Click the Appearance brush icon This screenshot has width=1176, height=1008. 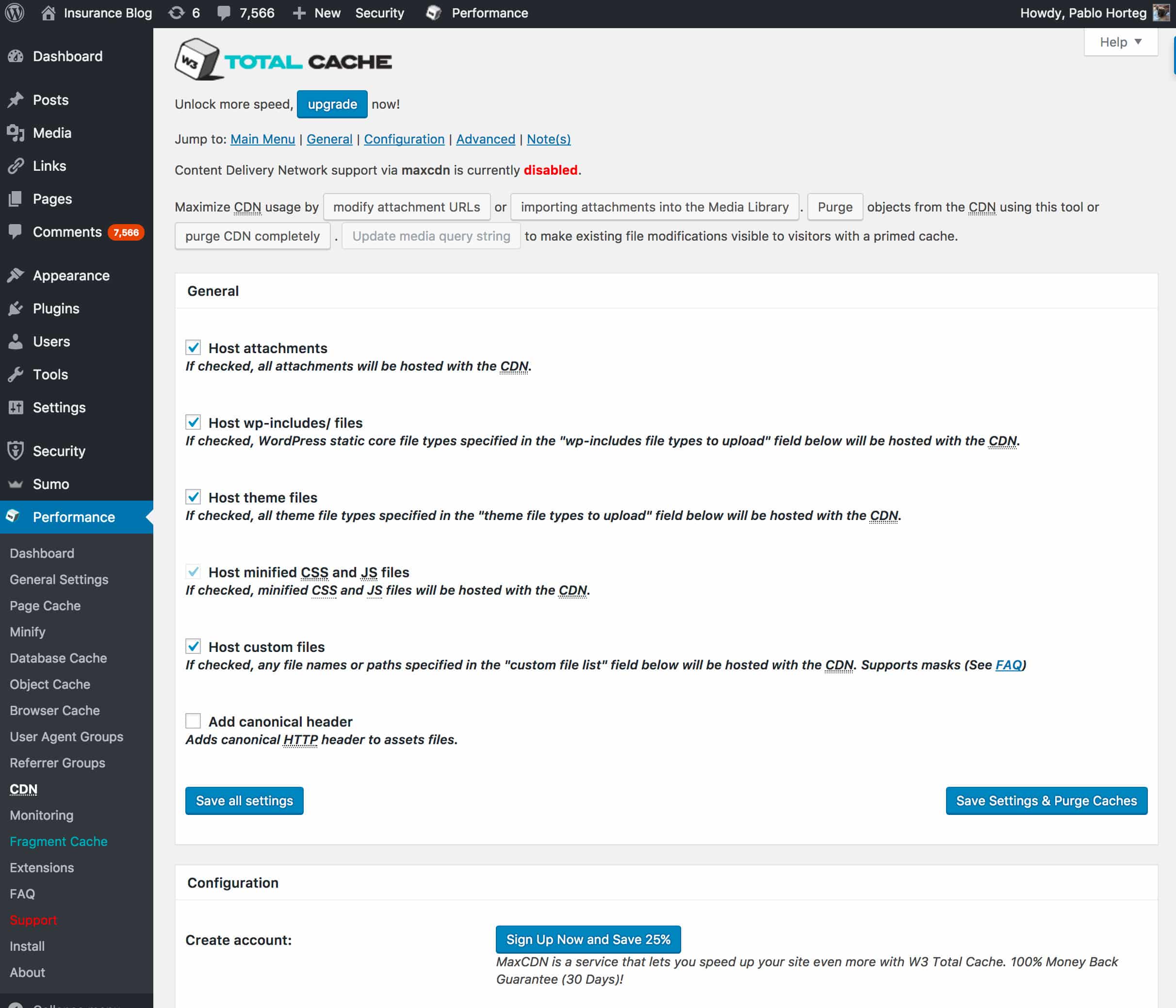point(16,275)
